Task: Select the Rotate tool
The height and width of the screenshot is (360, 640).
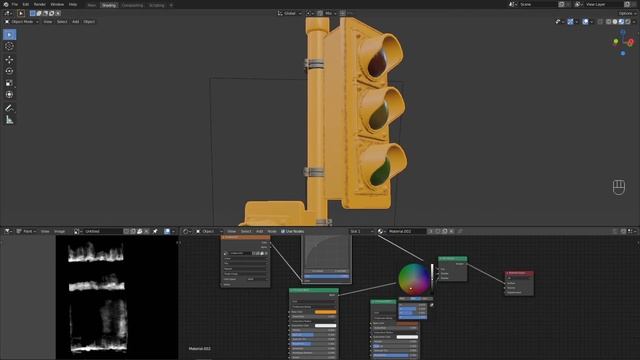Action: click(9, 71)
